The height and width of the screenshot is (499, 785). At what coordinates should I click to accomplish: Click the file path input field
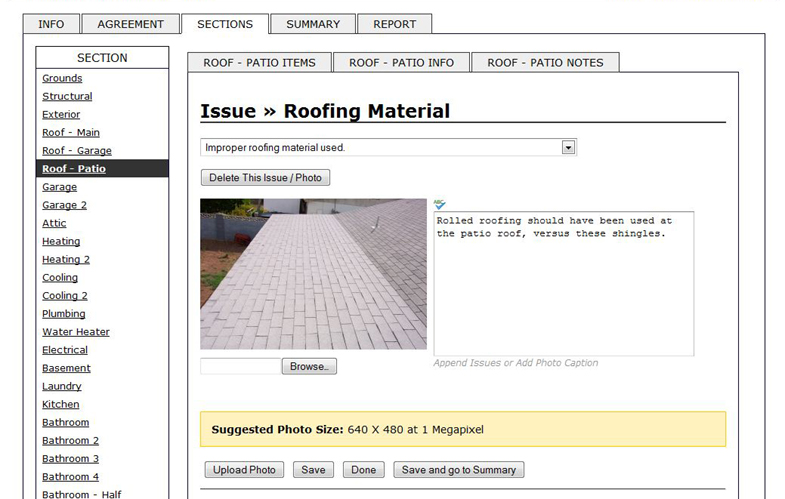(241, 366)
